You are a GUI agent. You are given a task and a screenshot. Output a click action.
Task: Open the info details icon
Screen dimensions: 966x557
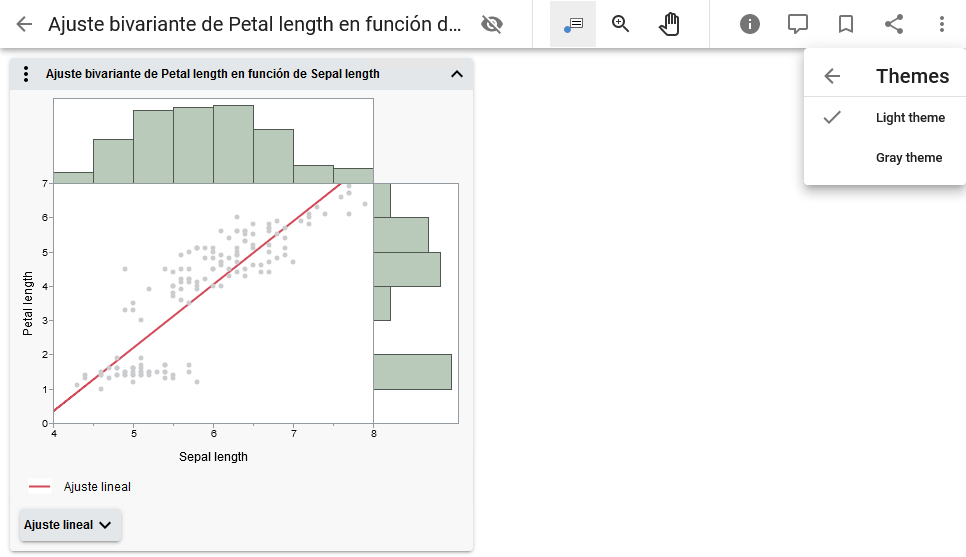coord(750,24)
